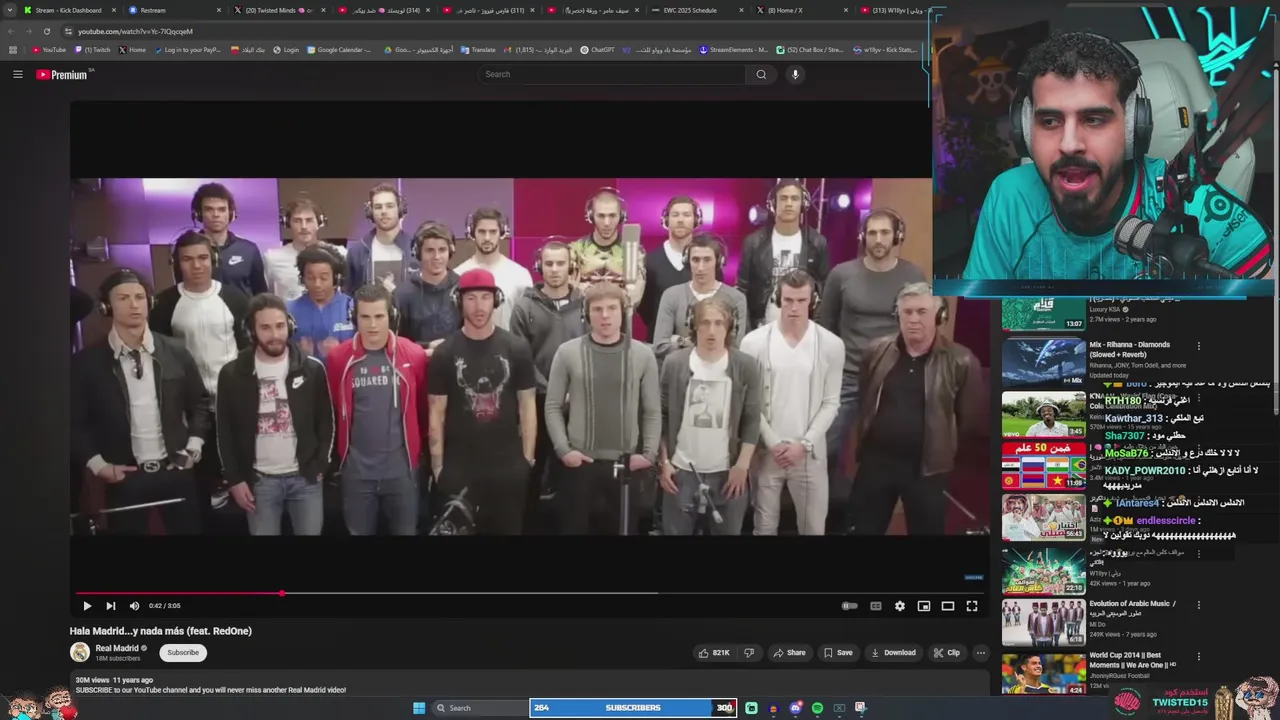
Task: Open the Windows Start menu
Action: [x=419, y=708]
